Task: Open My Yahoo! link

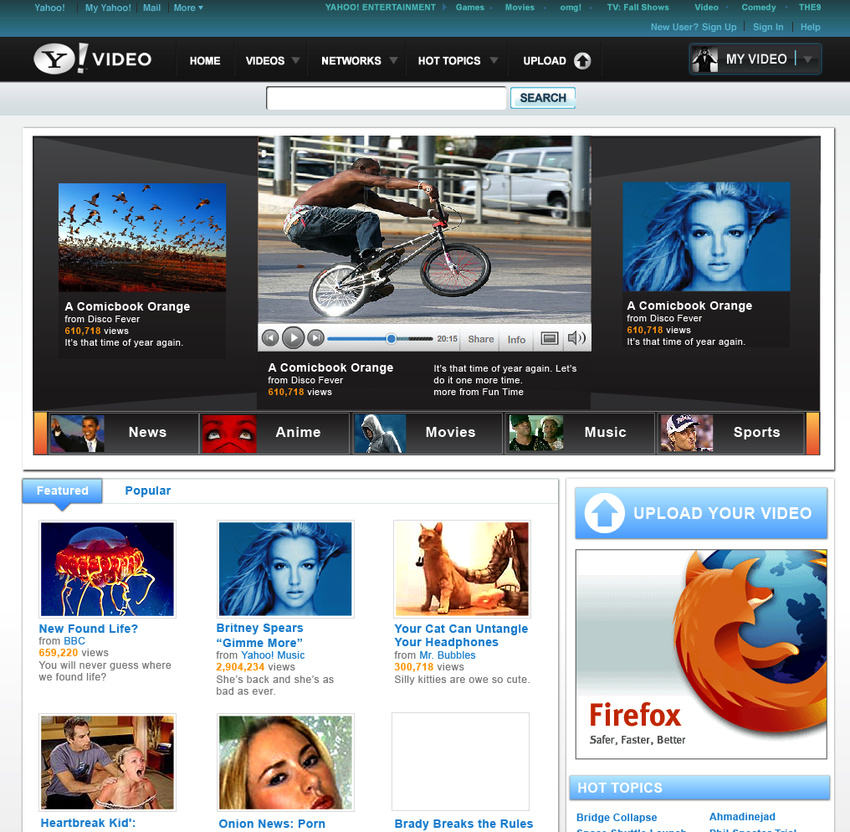Action: coord(108,8)
